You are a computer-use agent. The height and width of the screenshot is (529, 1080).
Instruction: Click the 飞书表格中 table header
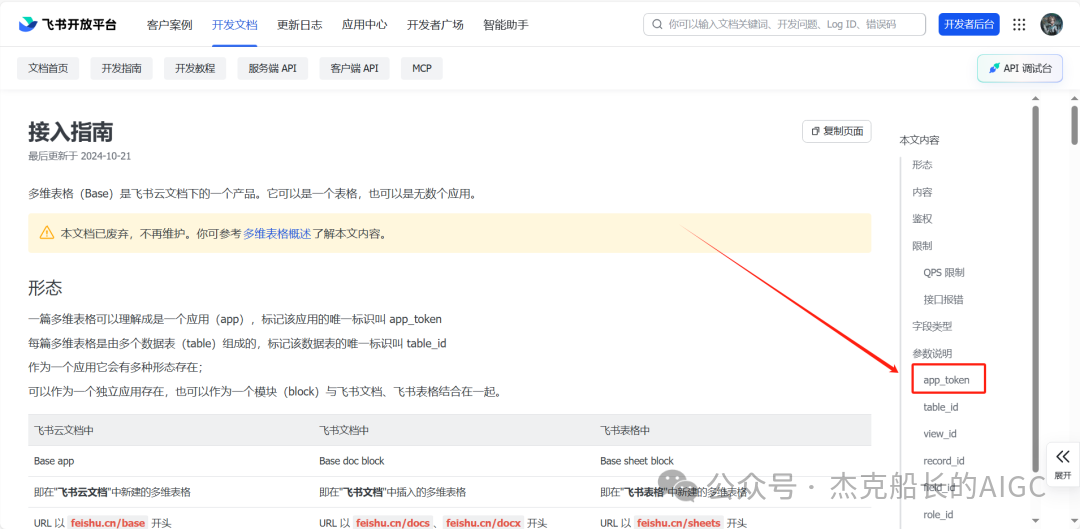coord(625,430)
